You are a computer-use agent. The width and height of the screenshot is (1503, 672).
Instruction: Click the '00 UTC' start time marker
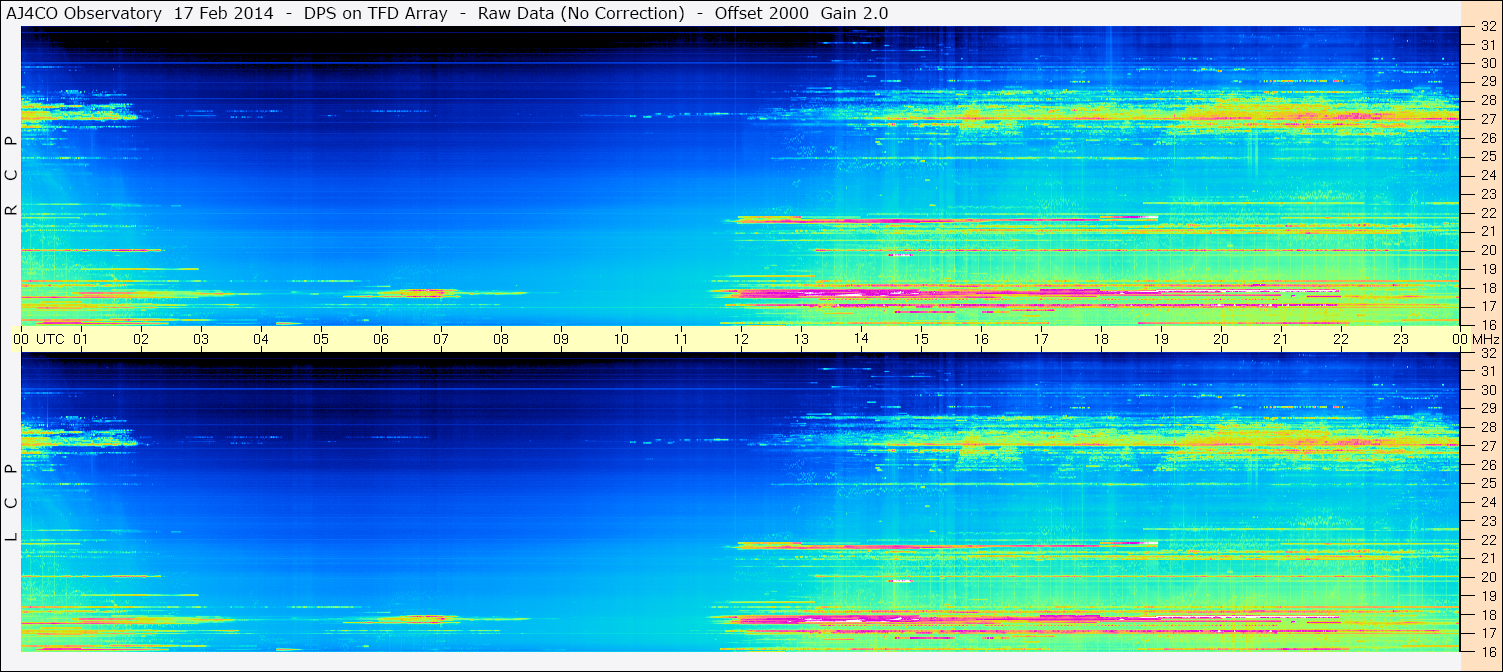tap(38, 339)
